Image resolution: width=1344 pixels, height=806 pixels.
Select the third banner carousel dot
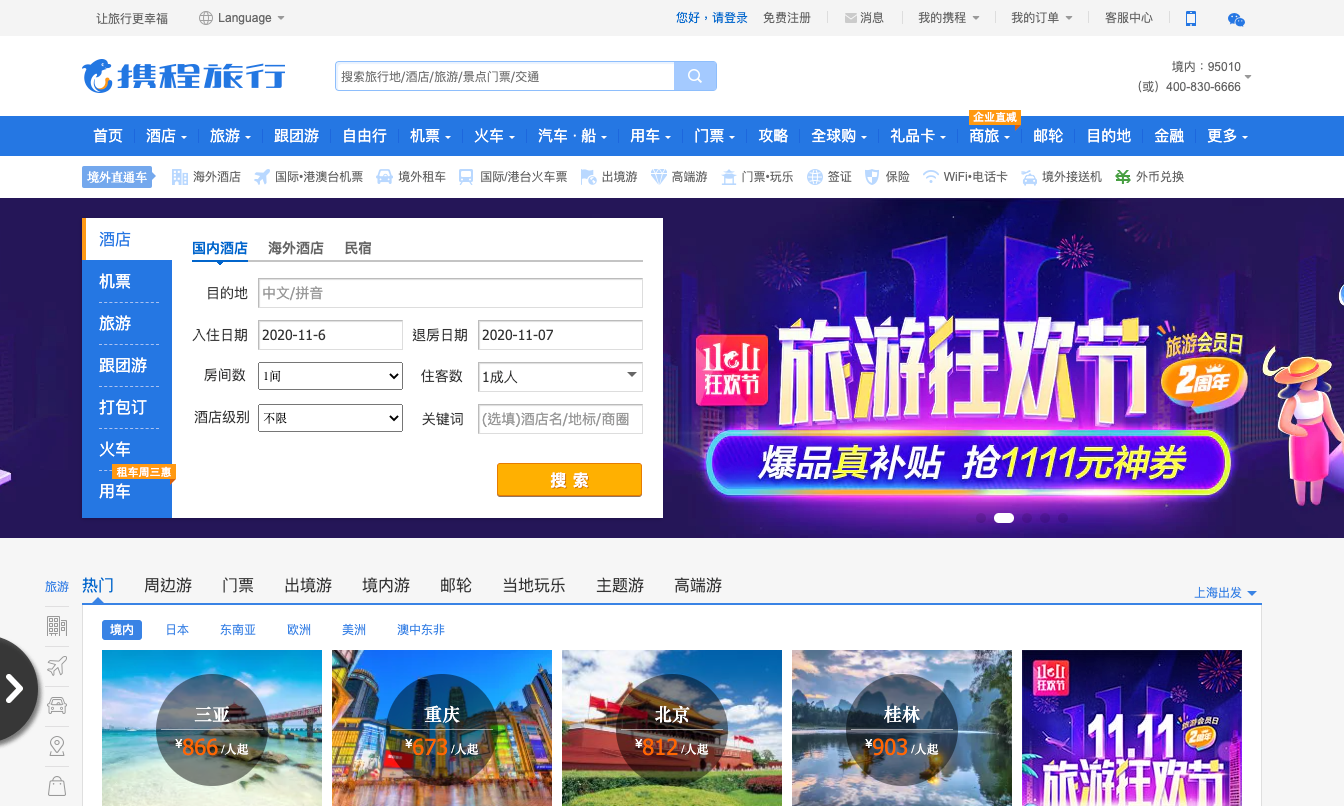pyautogui.click(x=1028, y=518)
